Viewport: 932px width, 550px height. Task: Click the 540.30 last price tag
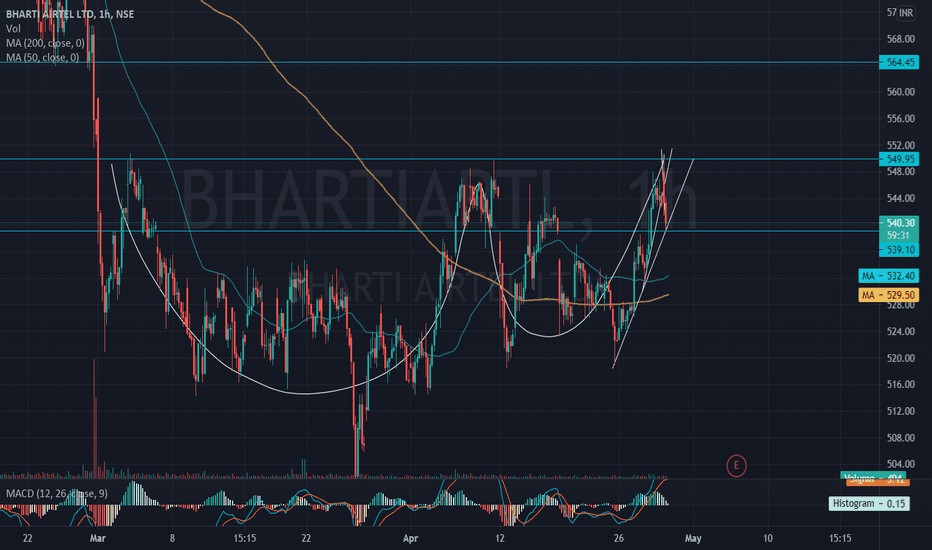click(x=899, y=223)
